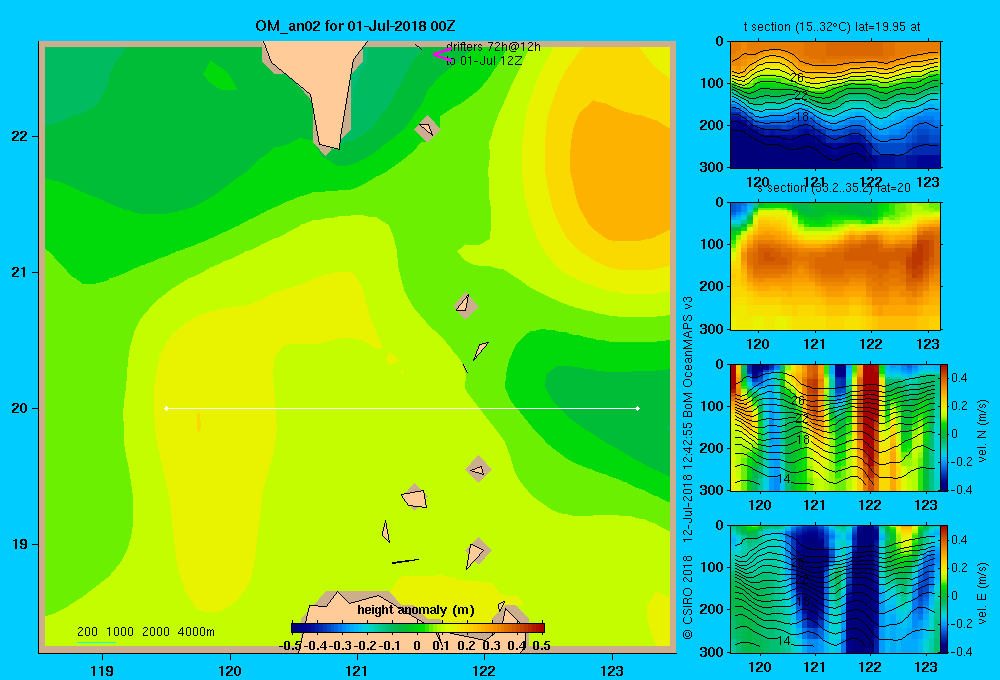Click the 'vel. E (m/s)' axis label
1000x680 pixels.
982,593
